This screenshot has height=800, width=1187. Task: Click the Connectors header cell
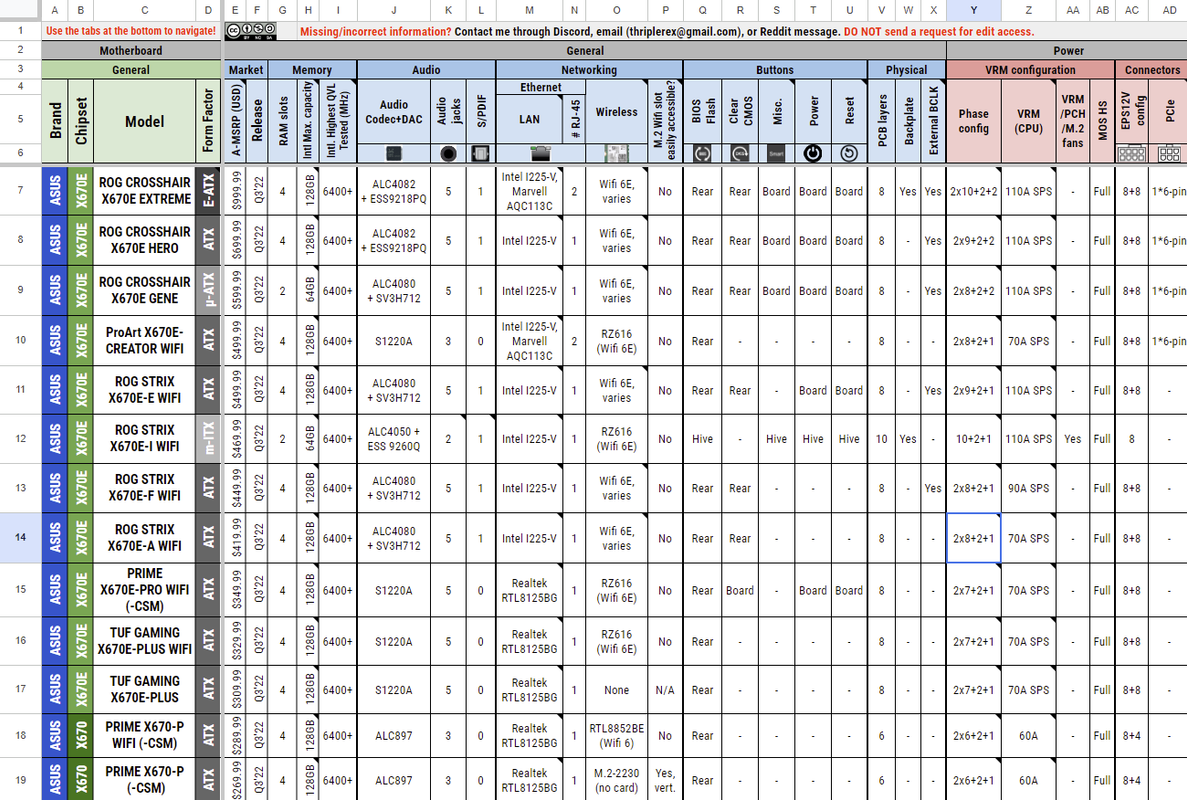tap(1151, 70)
